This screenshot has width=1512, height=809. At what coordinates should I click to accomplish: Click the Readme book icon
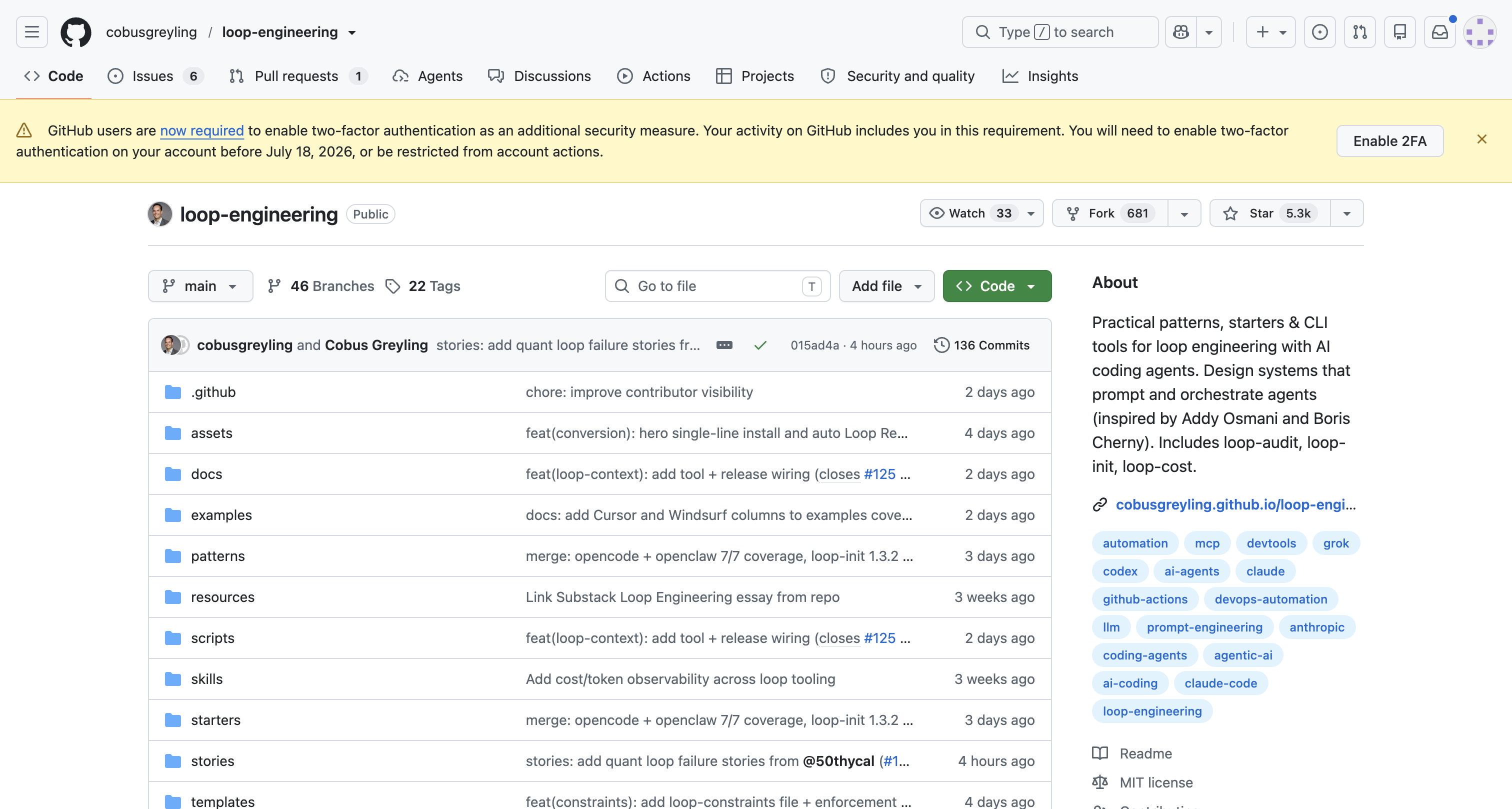(1099, 753)
